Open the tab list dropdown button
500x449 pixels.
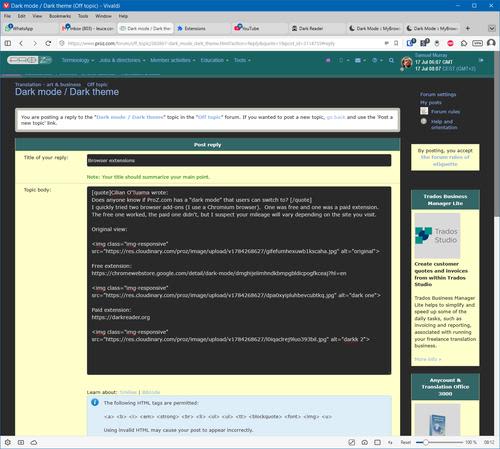[x=492, y=28]
